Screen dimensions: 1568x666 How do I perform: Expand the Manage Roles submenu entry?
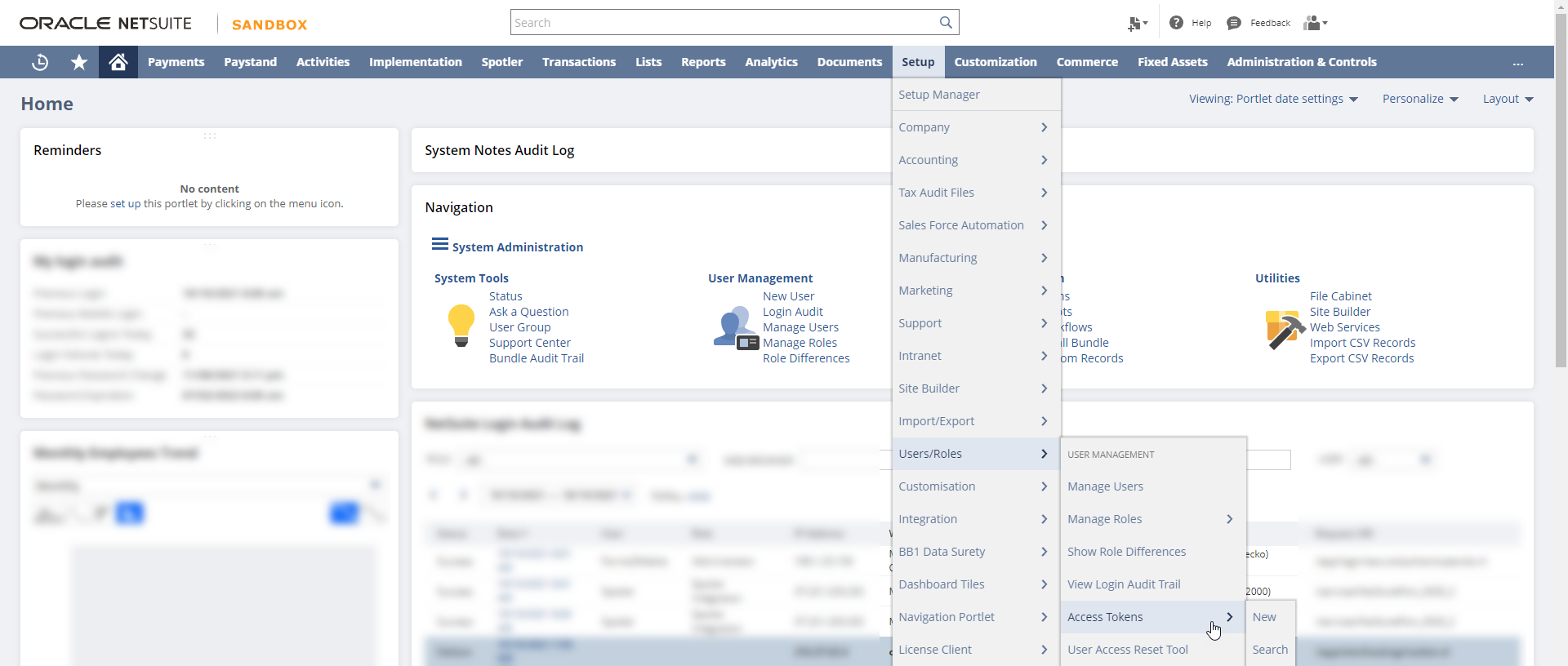coord(1153,519)
